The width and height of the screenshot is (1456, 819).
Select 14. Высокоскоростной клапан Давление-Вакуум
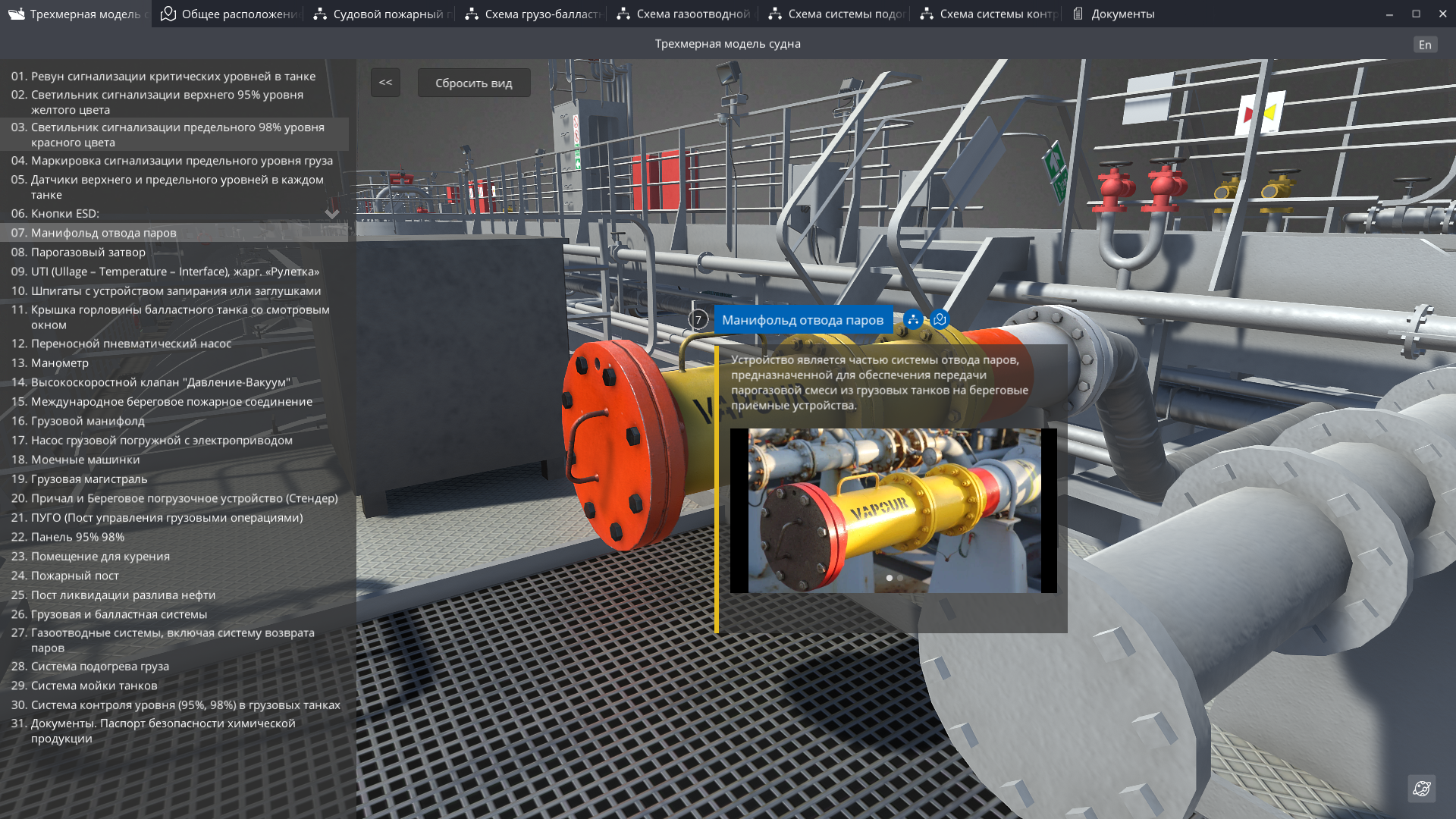pos(174,382)
